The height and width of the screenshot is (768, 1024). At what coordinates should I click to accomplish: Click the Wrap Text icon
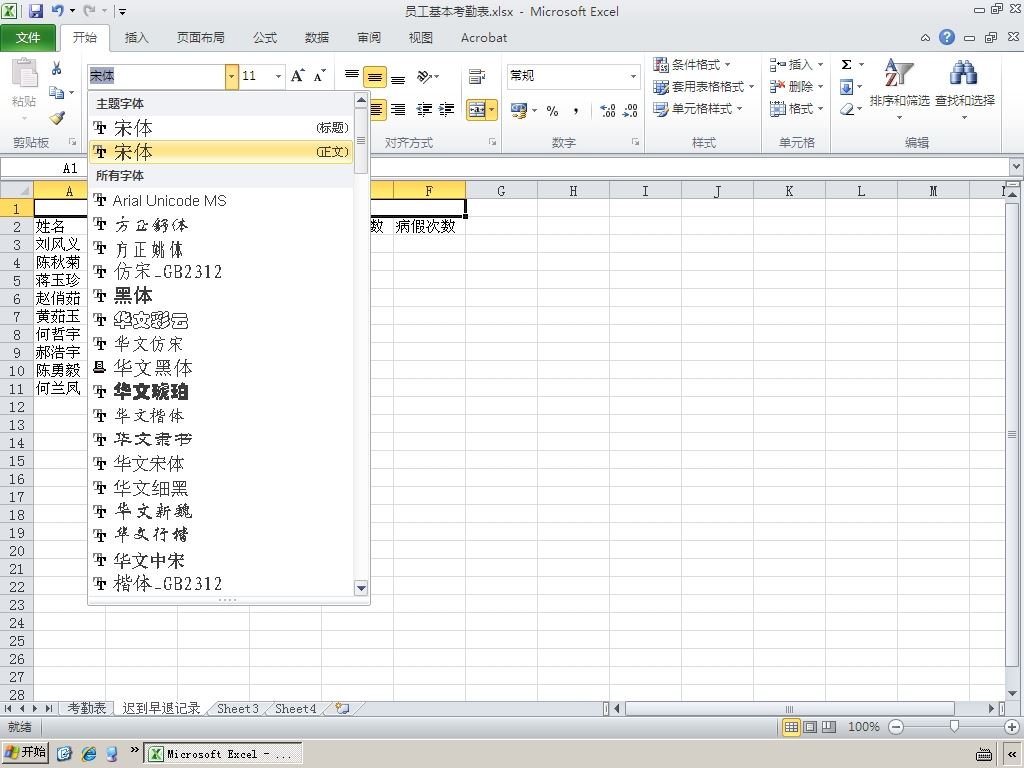[x=477, y=77]
